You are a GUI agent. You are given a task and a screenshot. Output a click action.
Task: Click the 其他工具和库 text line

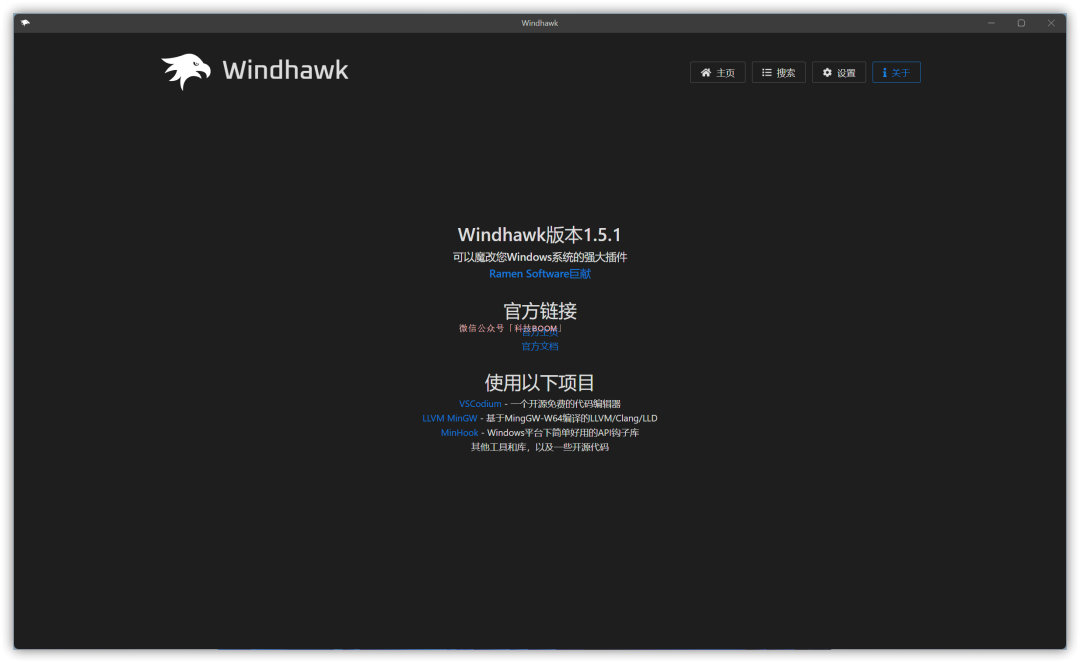540,447
